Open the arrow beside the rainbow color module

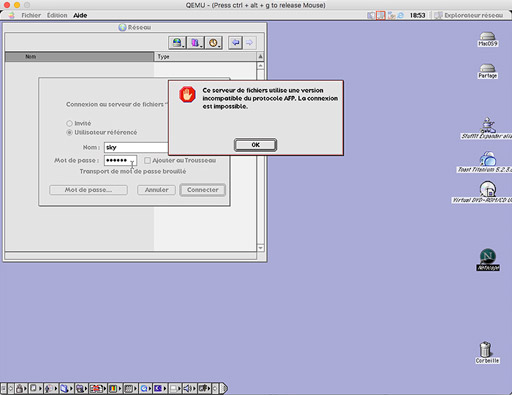tap(120, 388)
